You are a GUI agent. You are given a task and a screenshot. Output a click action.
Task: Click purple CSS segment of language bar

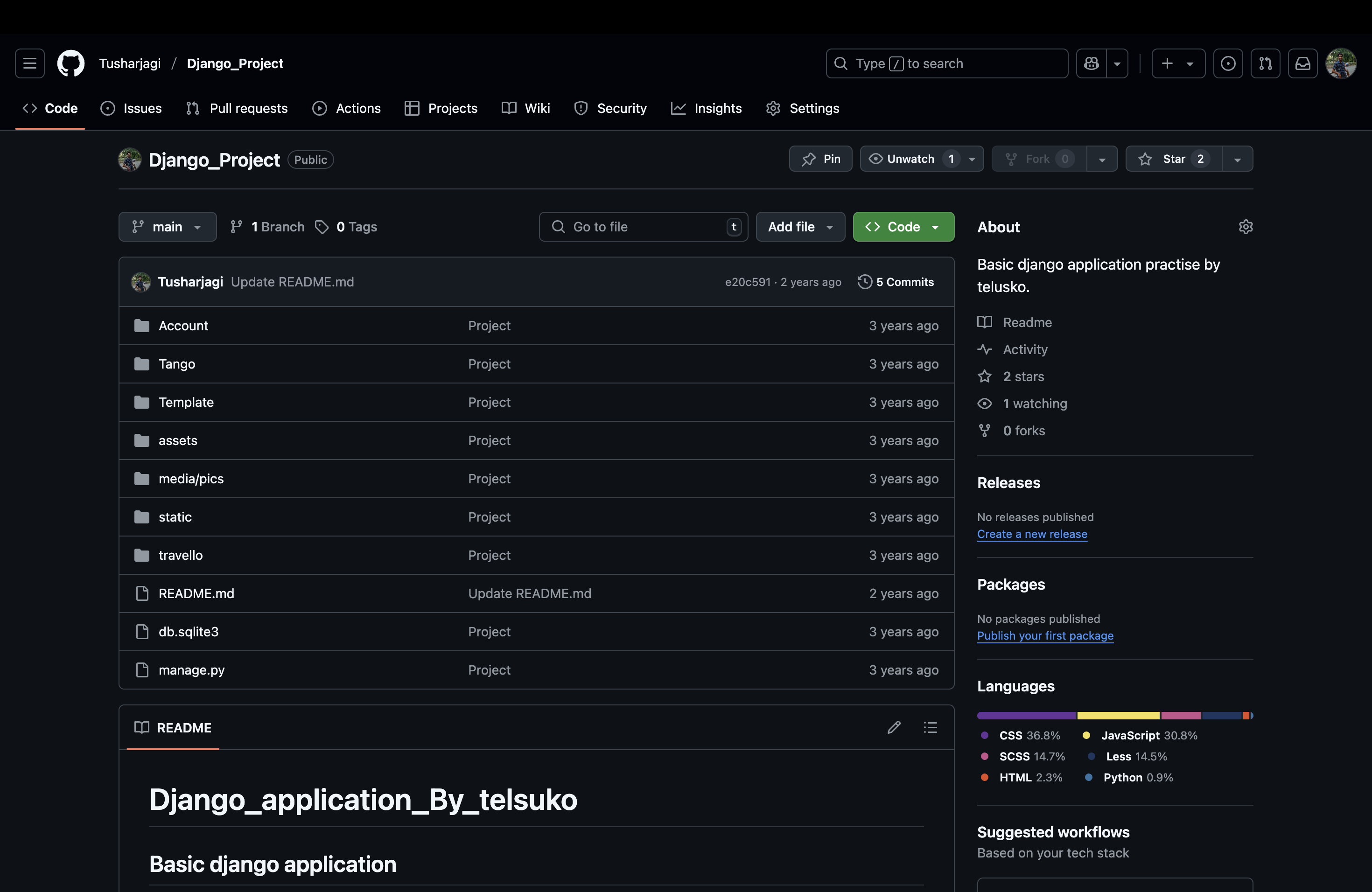click(x=1027, y=716)
